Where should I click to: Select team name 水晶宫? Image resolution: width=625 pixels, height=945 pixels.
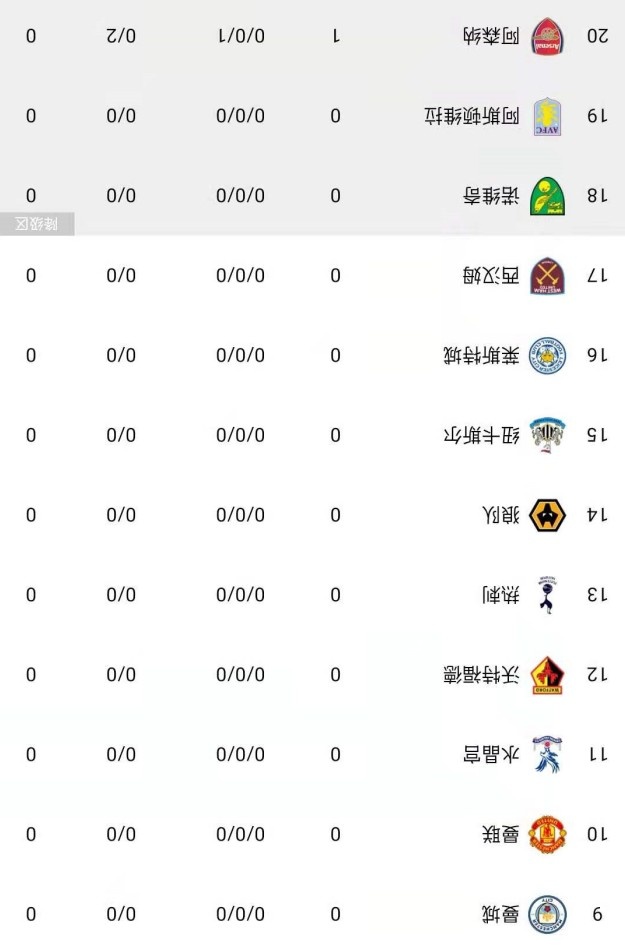491,755
